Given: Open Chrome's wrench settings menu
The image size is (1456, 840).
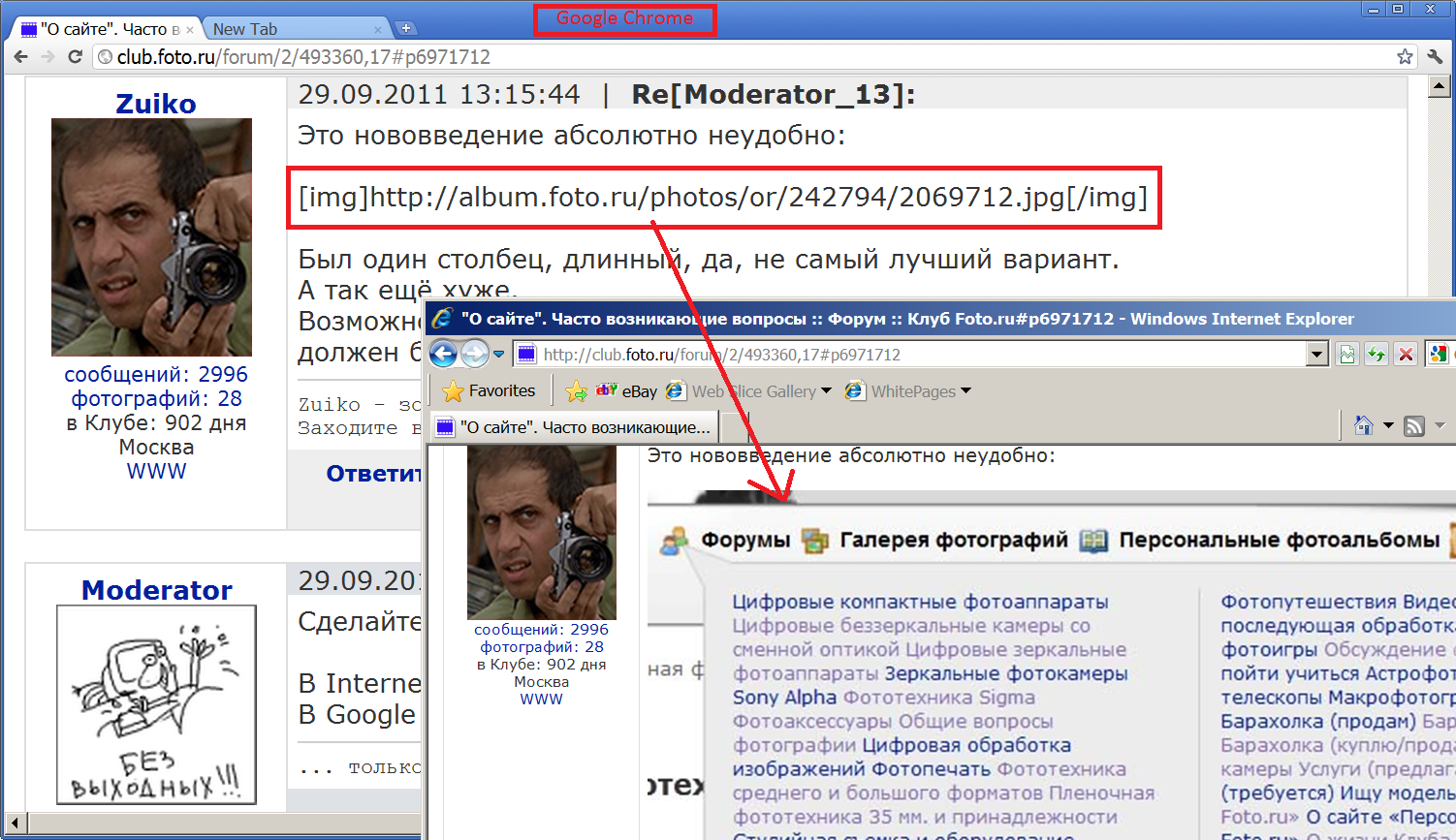Looking at the screenshot, I should point(1436,57).
